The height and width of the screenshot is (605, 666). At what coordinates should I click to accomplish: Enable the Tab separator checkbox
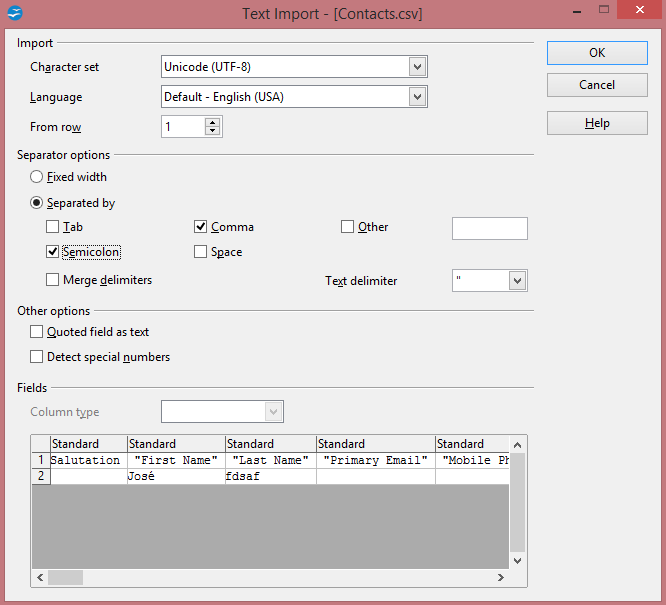(x=53, y=227)
